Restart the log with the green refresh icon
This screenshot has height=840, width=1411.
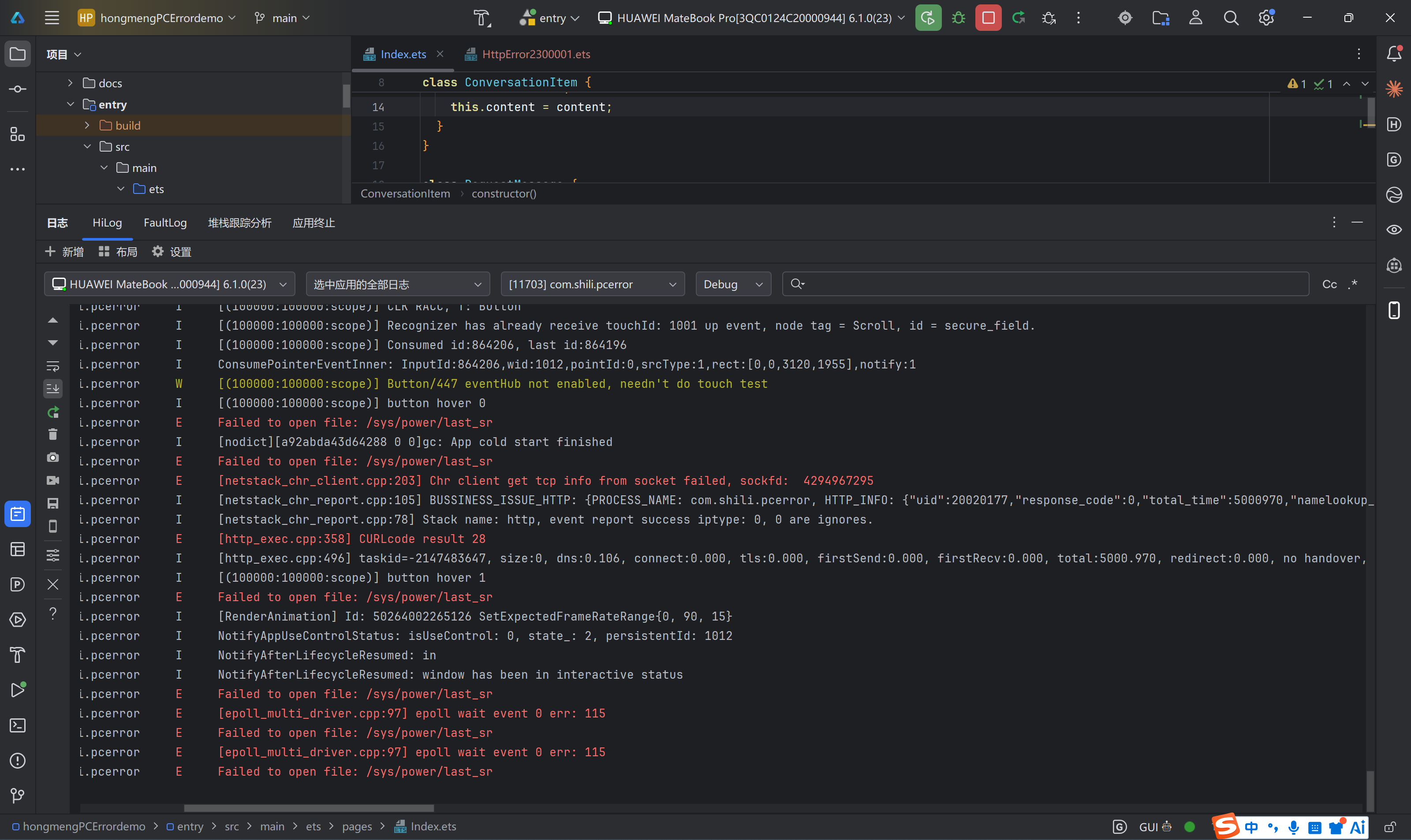(52, 412)
